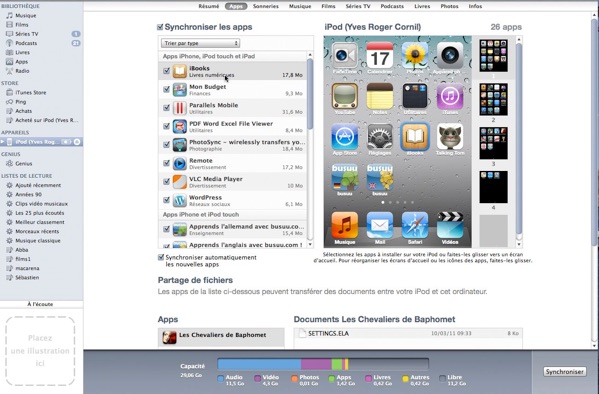Click the app list scroll down arrow

click(x=310, y=245)
